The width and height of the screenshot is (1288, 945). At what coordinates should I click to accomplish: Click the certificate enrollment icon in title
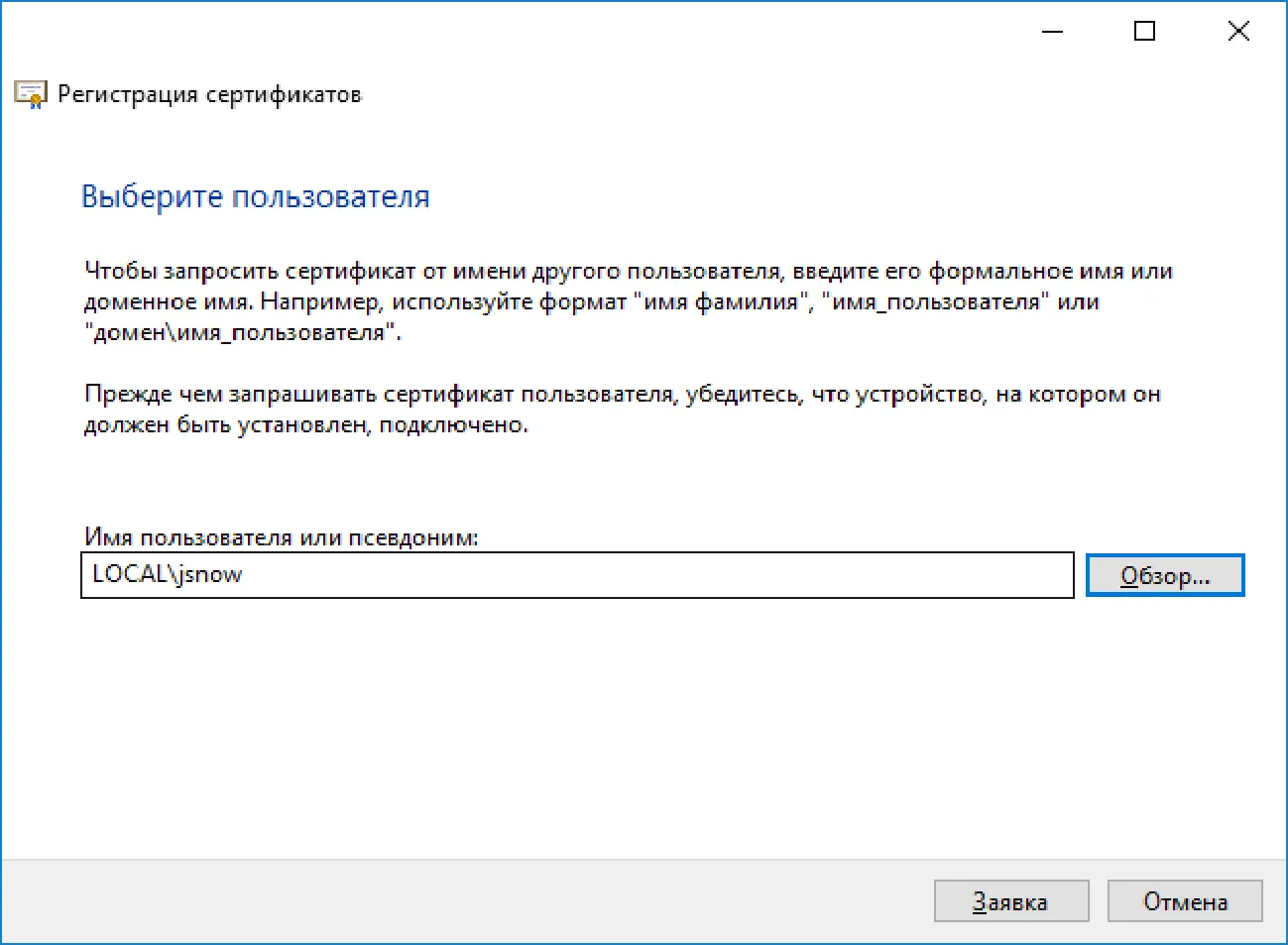(x=31, y=94)
